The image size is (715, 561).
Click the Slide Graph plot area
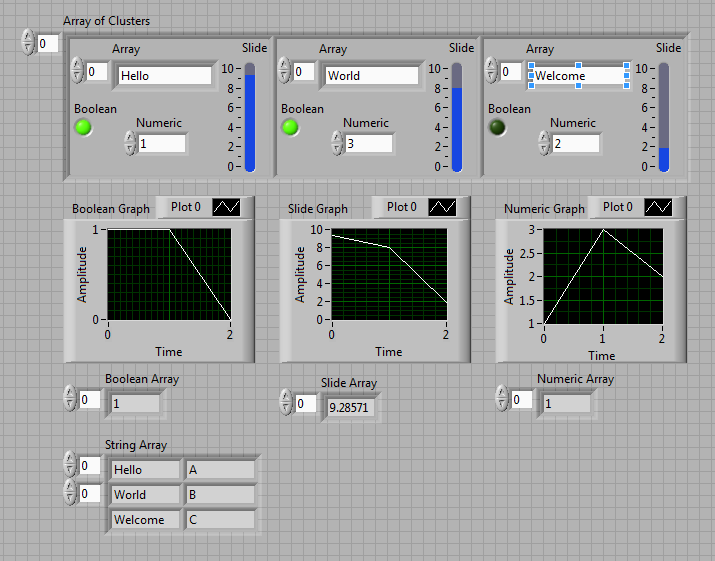click(x=389, y=275)
